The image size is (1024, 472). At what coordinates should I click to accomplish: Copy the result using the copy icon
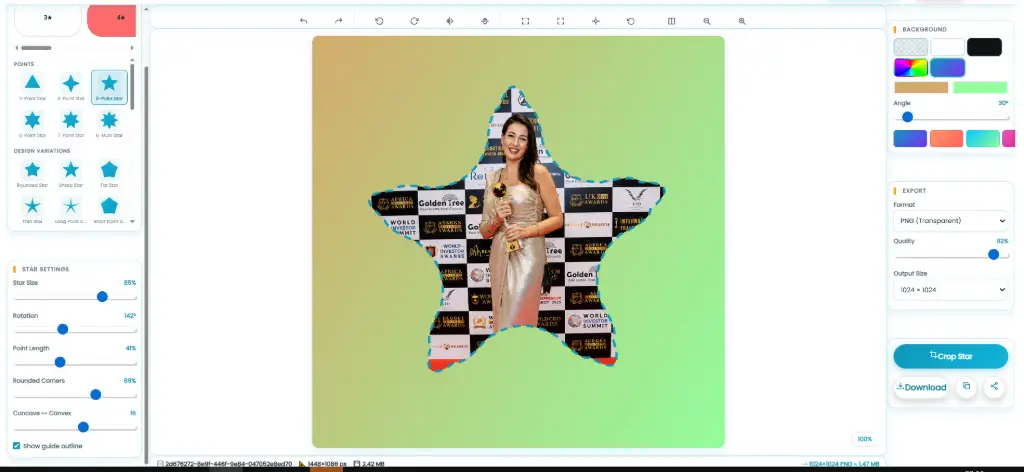coord(967,386)
